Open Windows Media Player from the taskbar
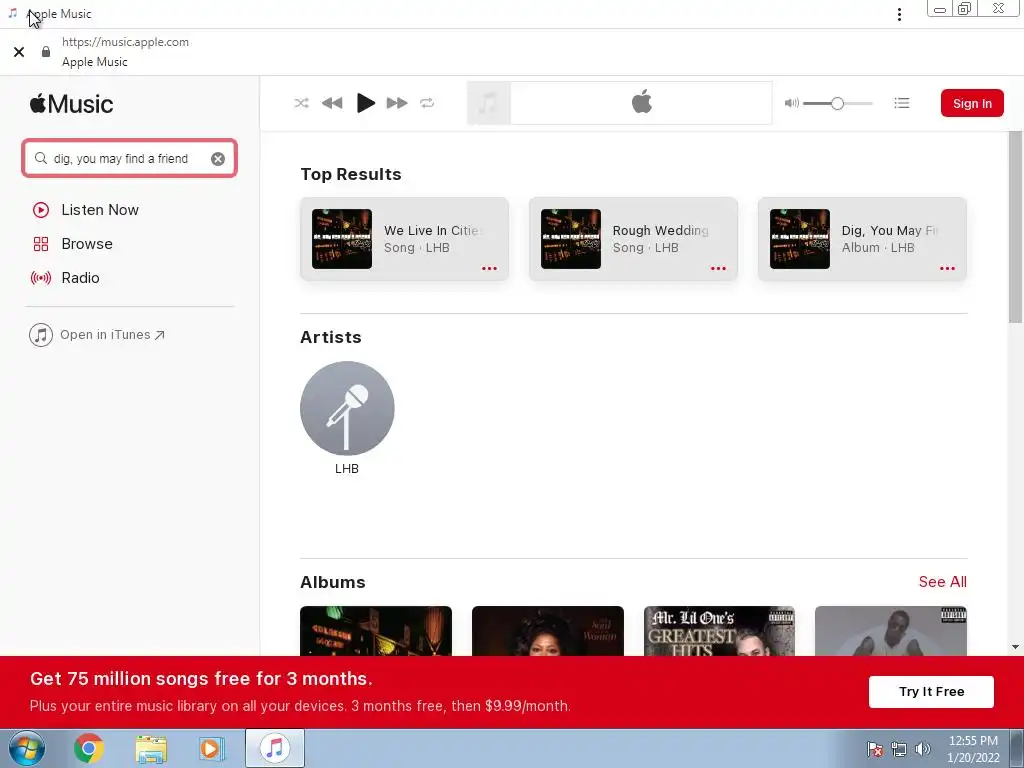This screenshot has width=1024, height=768. [x=211, y=748]
